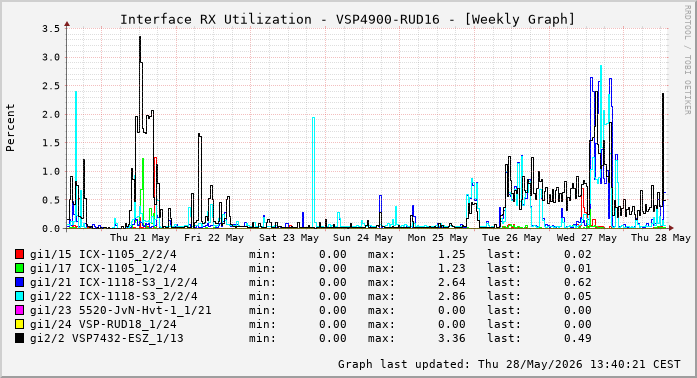This screenshot has width=697, height=378.
Task: Click the Mon 25 May axis label
Action: coord(438,238)
